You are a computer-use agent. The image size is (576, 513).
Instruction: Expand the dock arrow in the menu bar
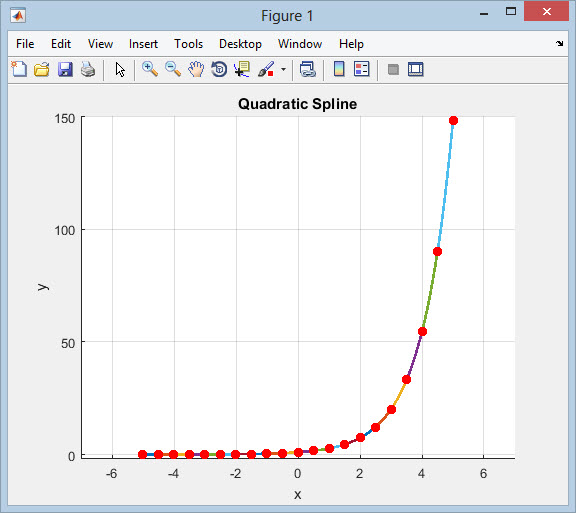tap(559, 44)
